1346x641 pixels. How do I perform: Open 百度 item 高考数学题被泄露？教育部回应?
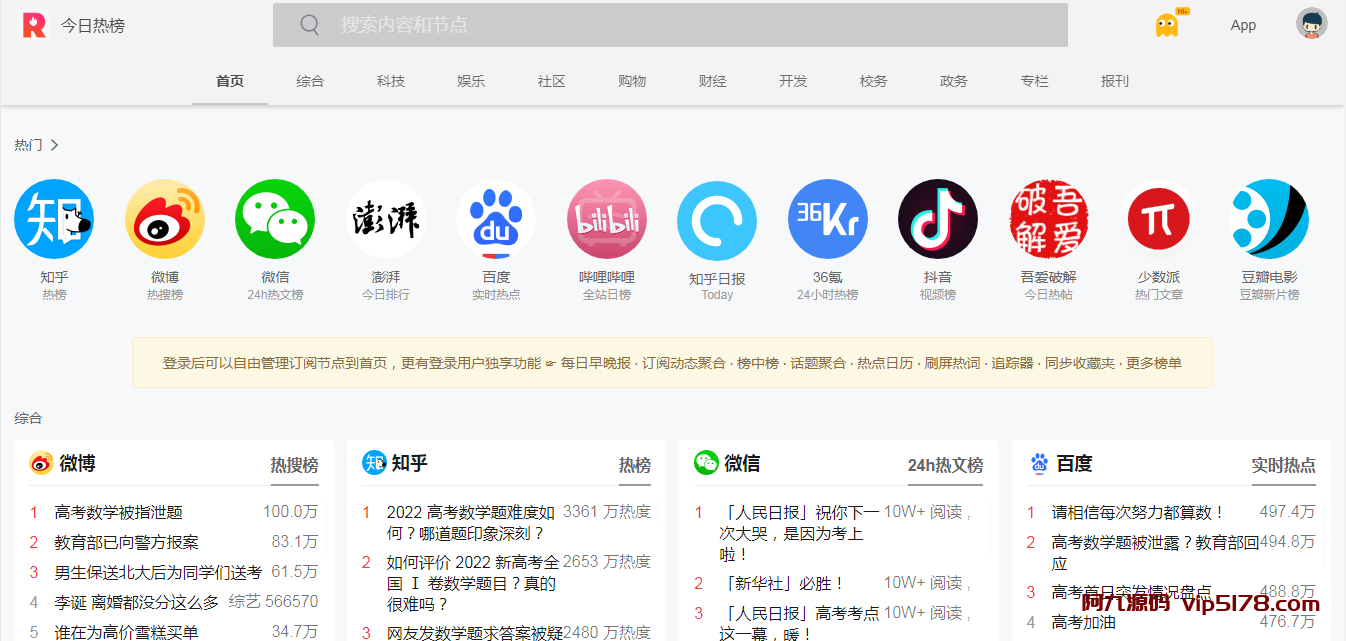(1155, 553)
